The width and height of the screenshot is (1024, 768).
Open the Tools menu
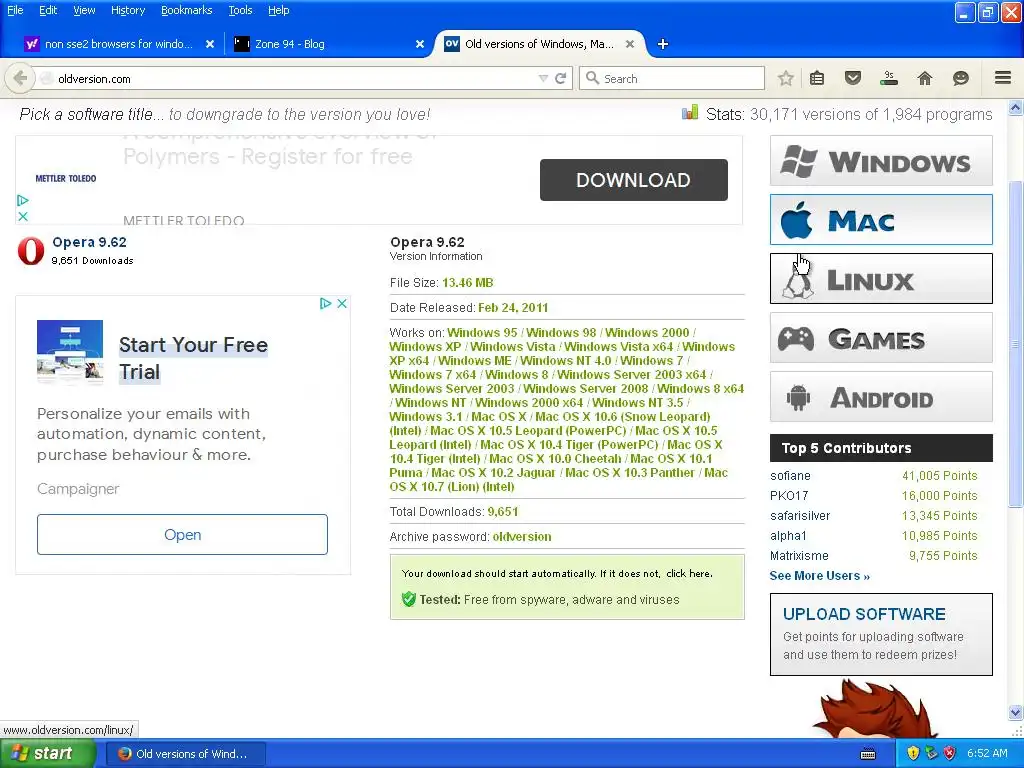click(x=240, y=10)
